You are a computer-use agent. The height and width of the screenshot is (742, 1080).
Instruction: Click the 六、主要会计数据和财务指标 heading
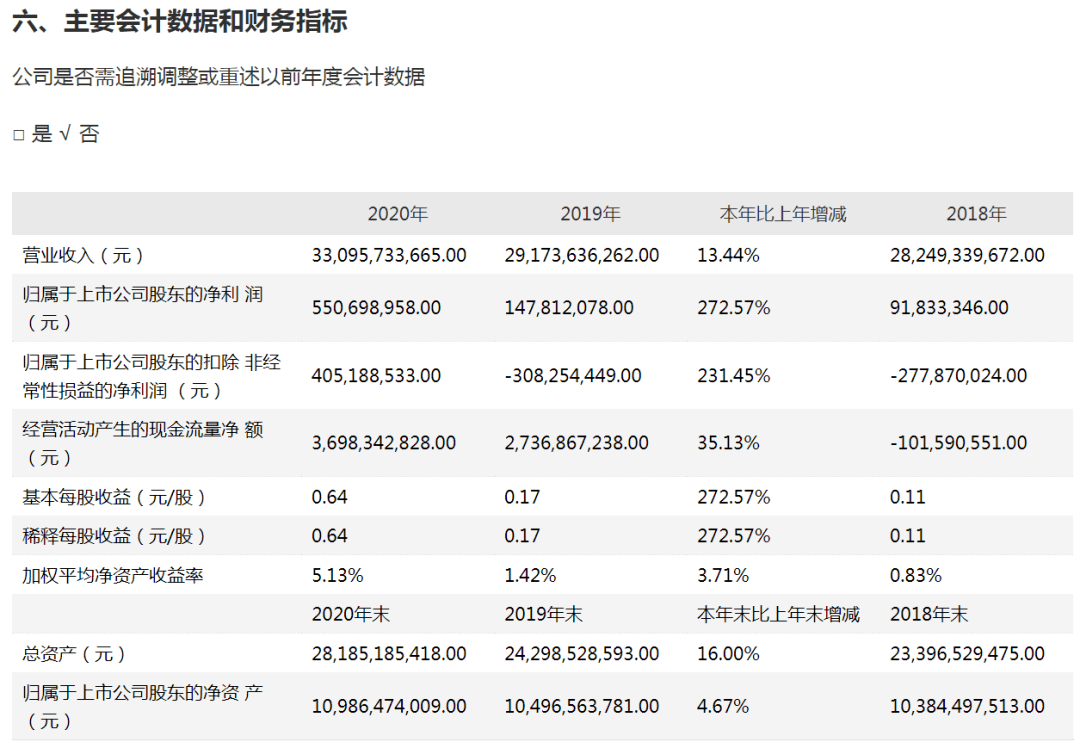point(180,22)
